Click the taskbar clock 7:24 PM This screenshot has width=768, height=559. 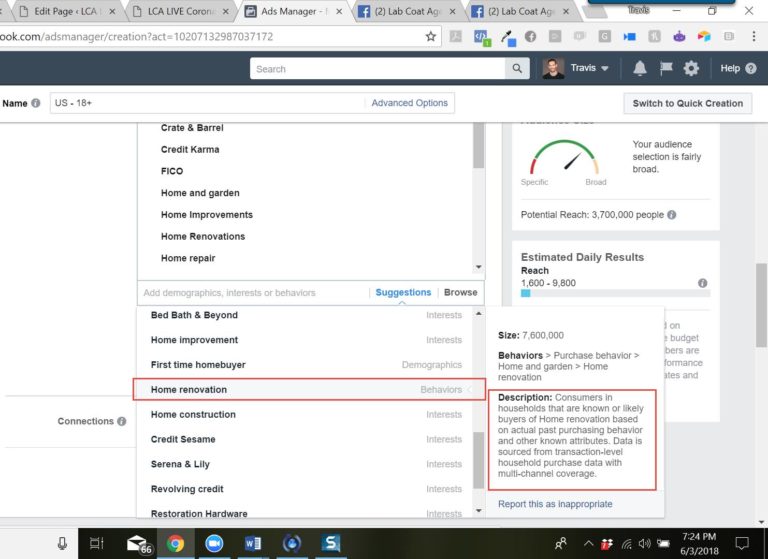tap(699, 543)
